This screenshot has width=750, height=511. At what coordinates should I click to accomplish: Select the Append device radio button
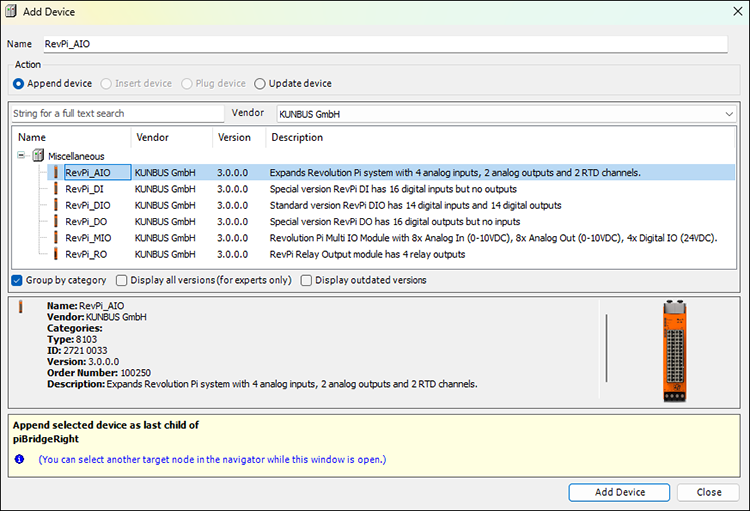pyautogui.click(x=18, y=84)
